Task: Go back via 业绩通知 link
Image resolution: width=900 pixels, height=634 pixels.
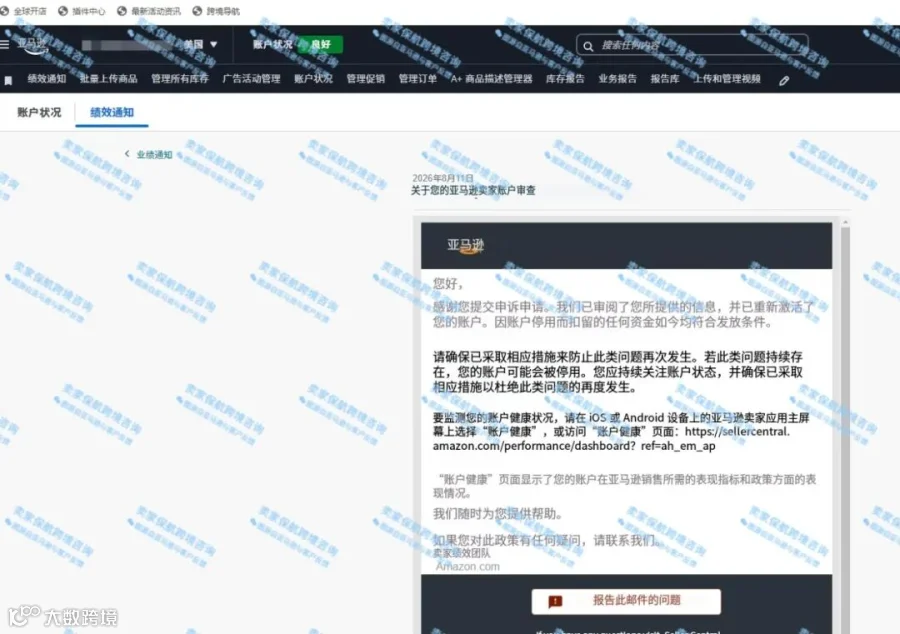Action: pos(154,154)
